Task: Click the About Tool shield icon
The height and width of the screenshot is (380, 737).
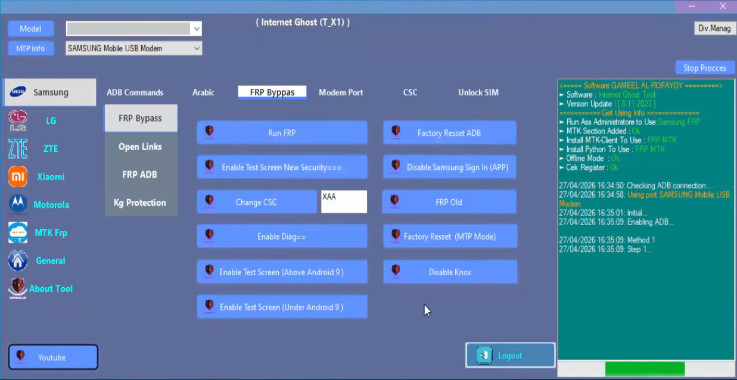Action: (18, 288)
